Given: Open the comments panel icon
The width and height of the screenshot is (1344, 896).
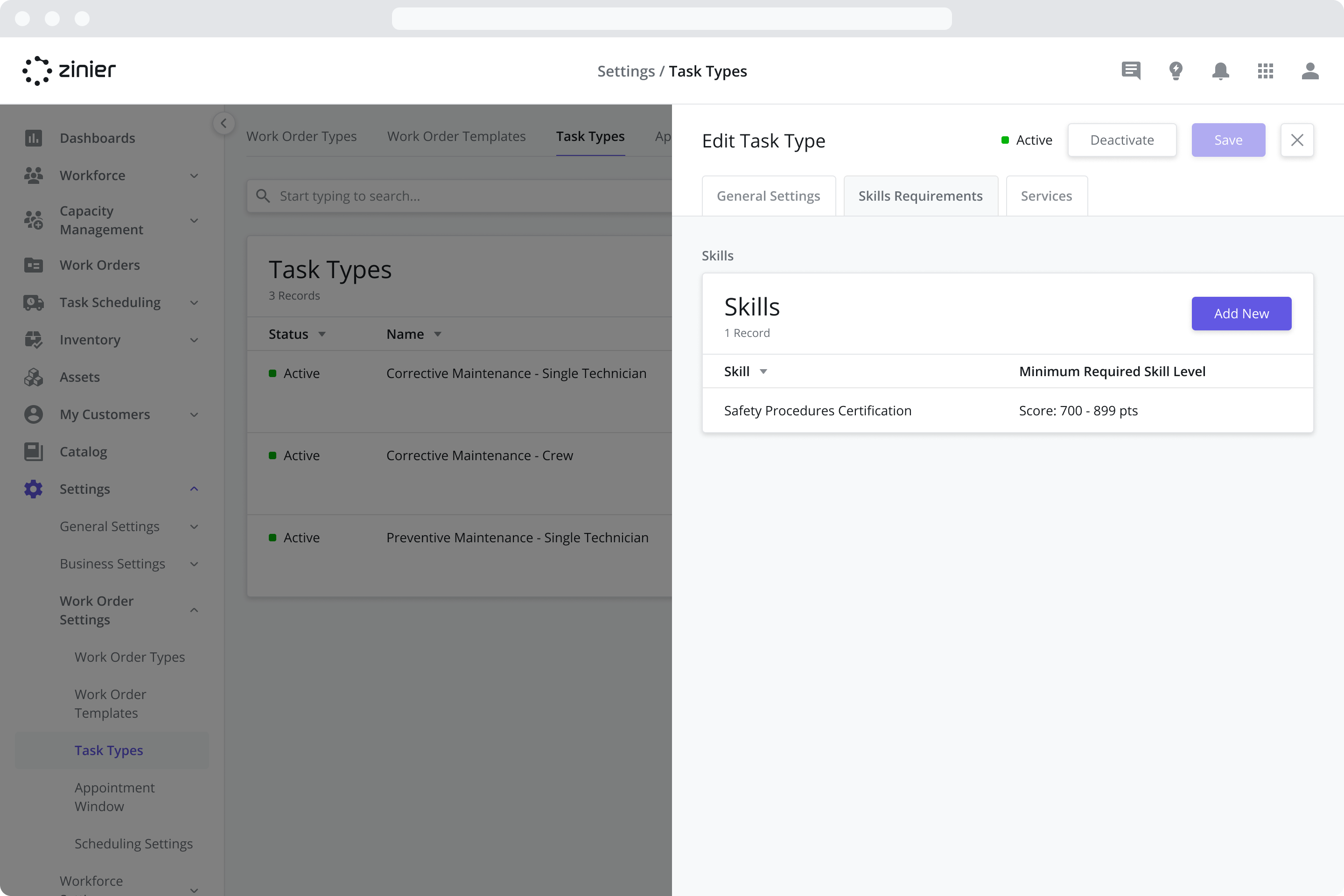Looking at the screenshot, I should click(x=1131, y=71).
